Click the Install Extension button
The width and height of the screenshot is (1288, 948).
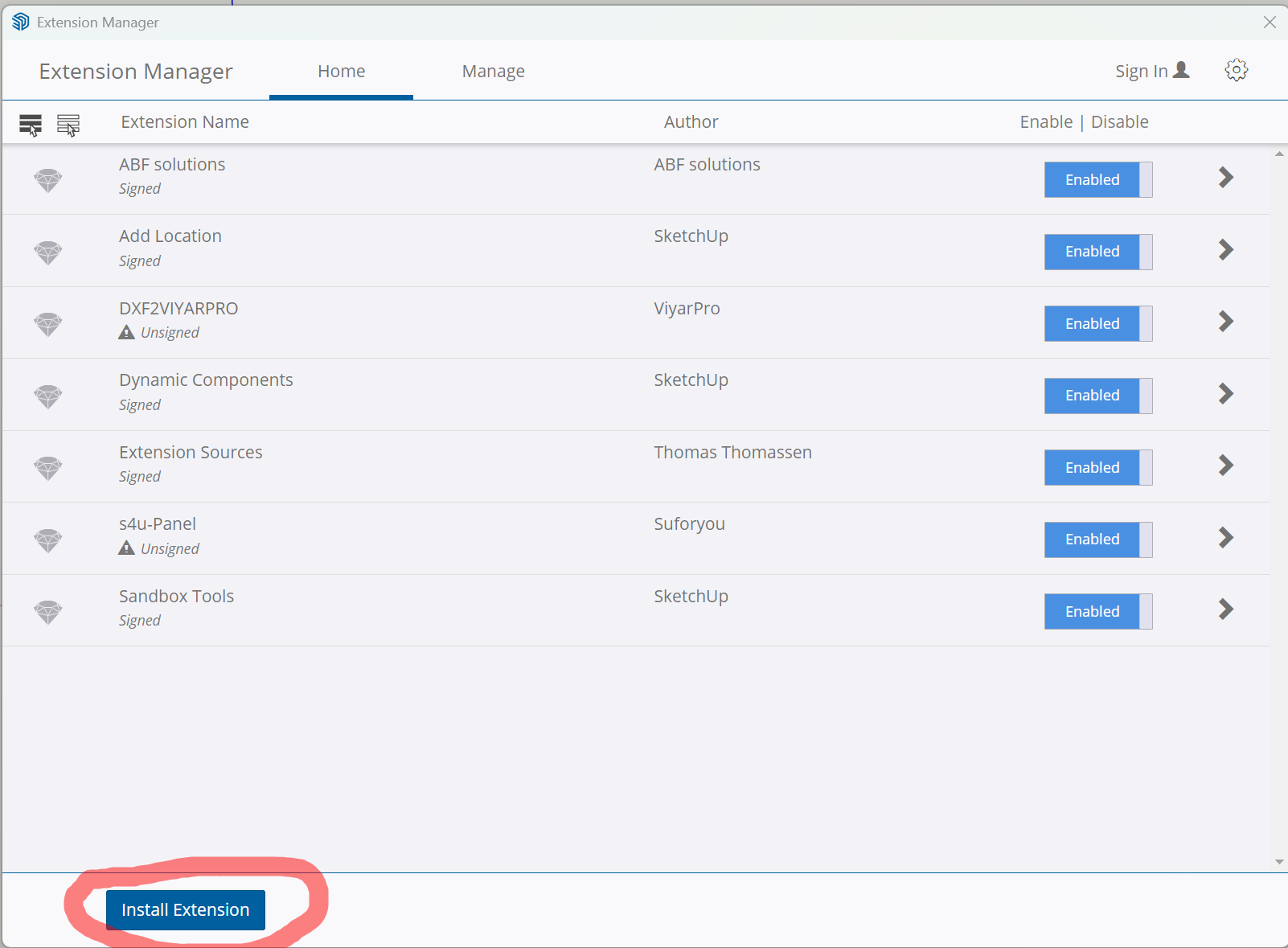[186, 910]
